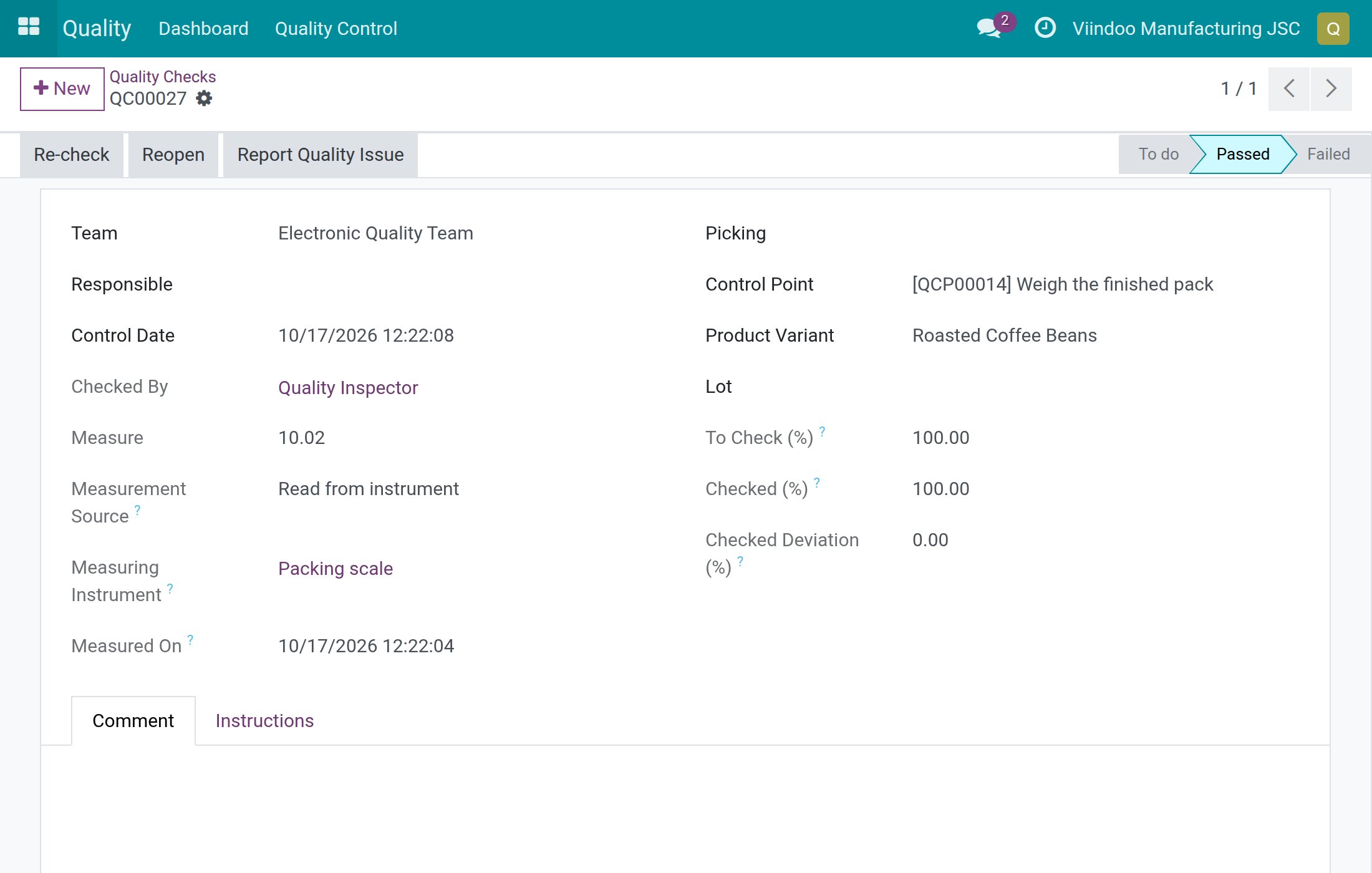Go back to Quality Checks breadcrumb
The width and height of the screenshot is (1372, 873).
click(x=163, y=77)
